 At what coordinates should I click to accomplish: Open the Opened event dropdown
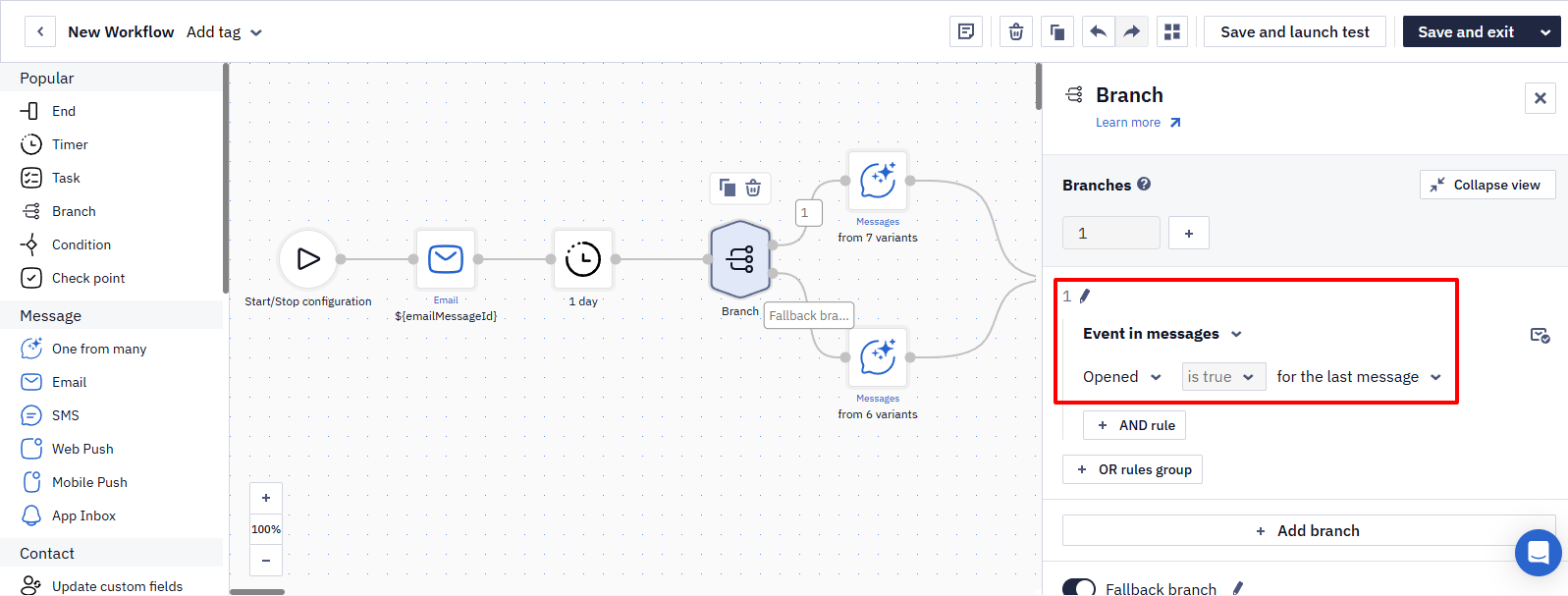tap(1122, 377)
